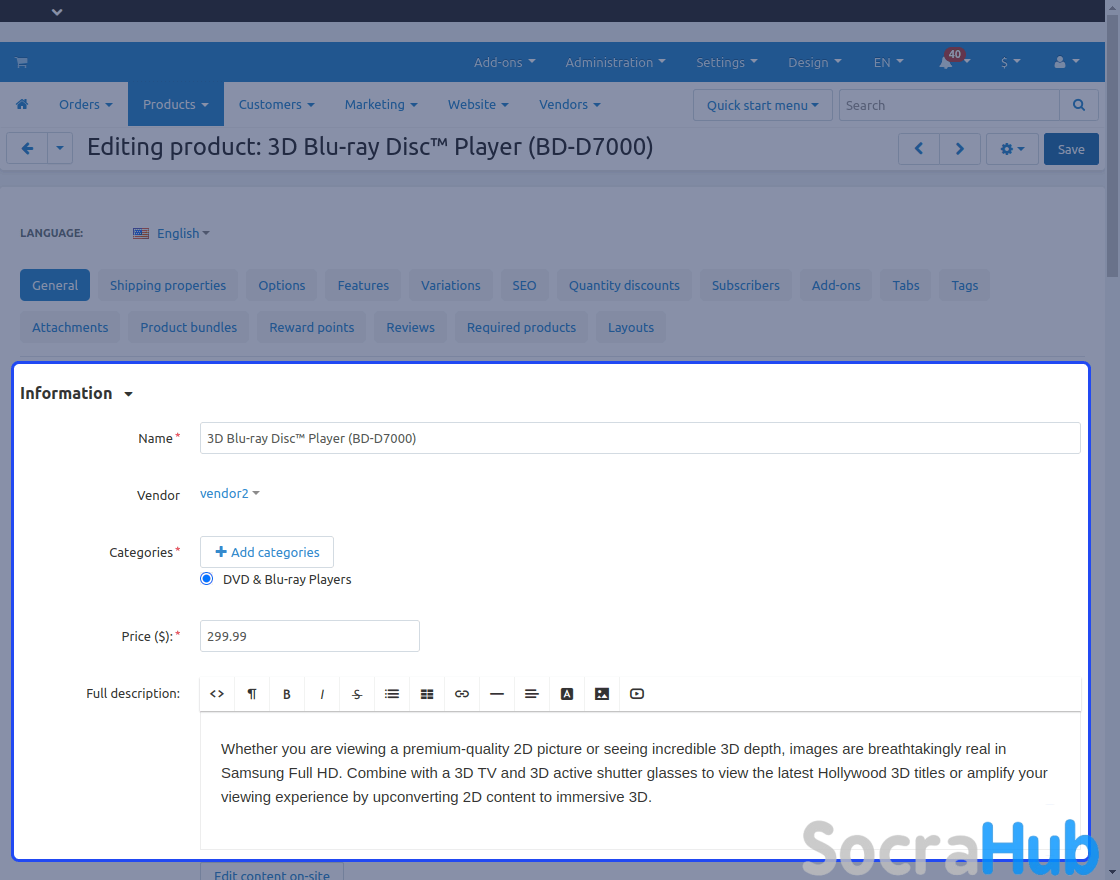Open the notifications bell icon
The width and height of the screenshot is (1120, 880).
(x=946, y=62)
